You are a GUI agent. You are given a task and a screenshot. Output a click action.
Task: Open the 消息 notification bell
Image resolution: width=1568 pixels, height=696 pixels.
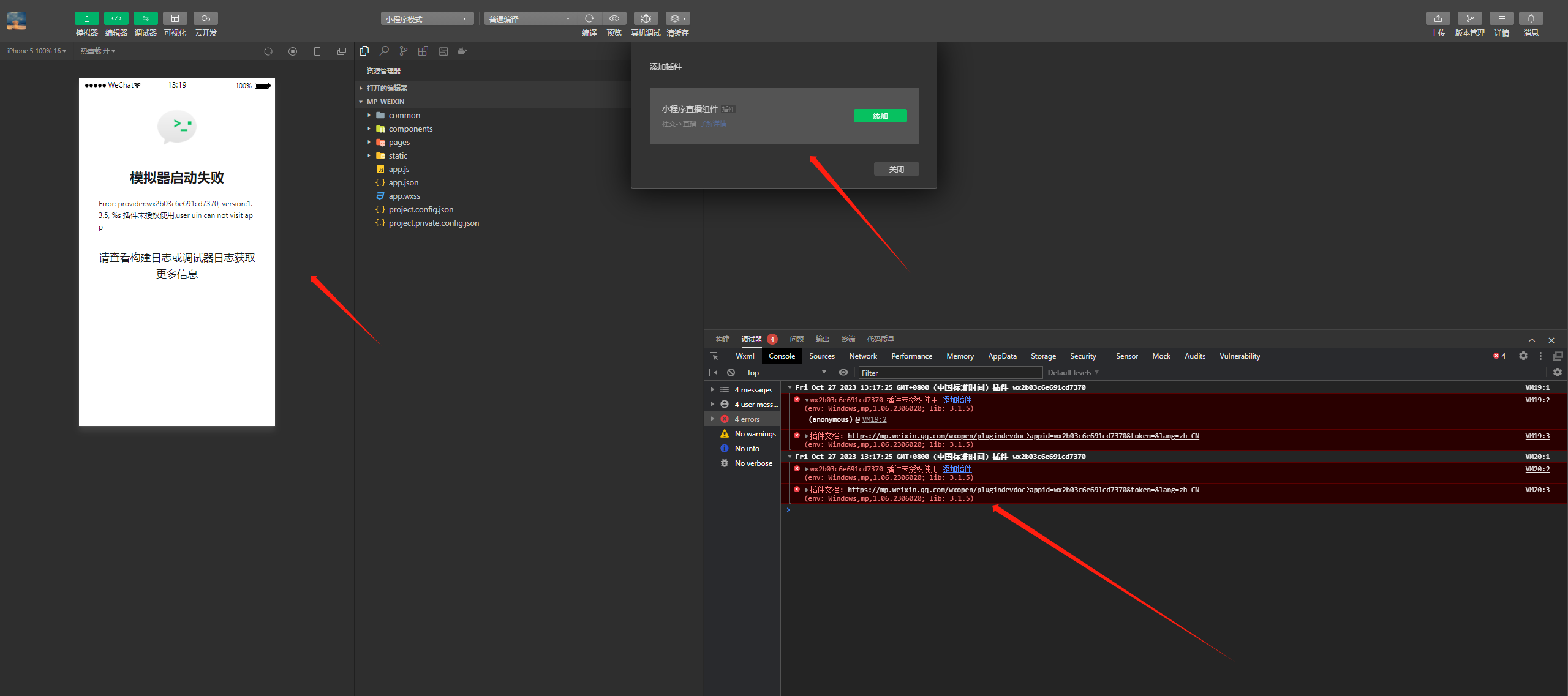pyautogui.click(x=1531, y=18)
